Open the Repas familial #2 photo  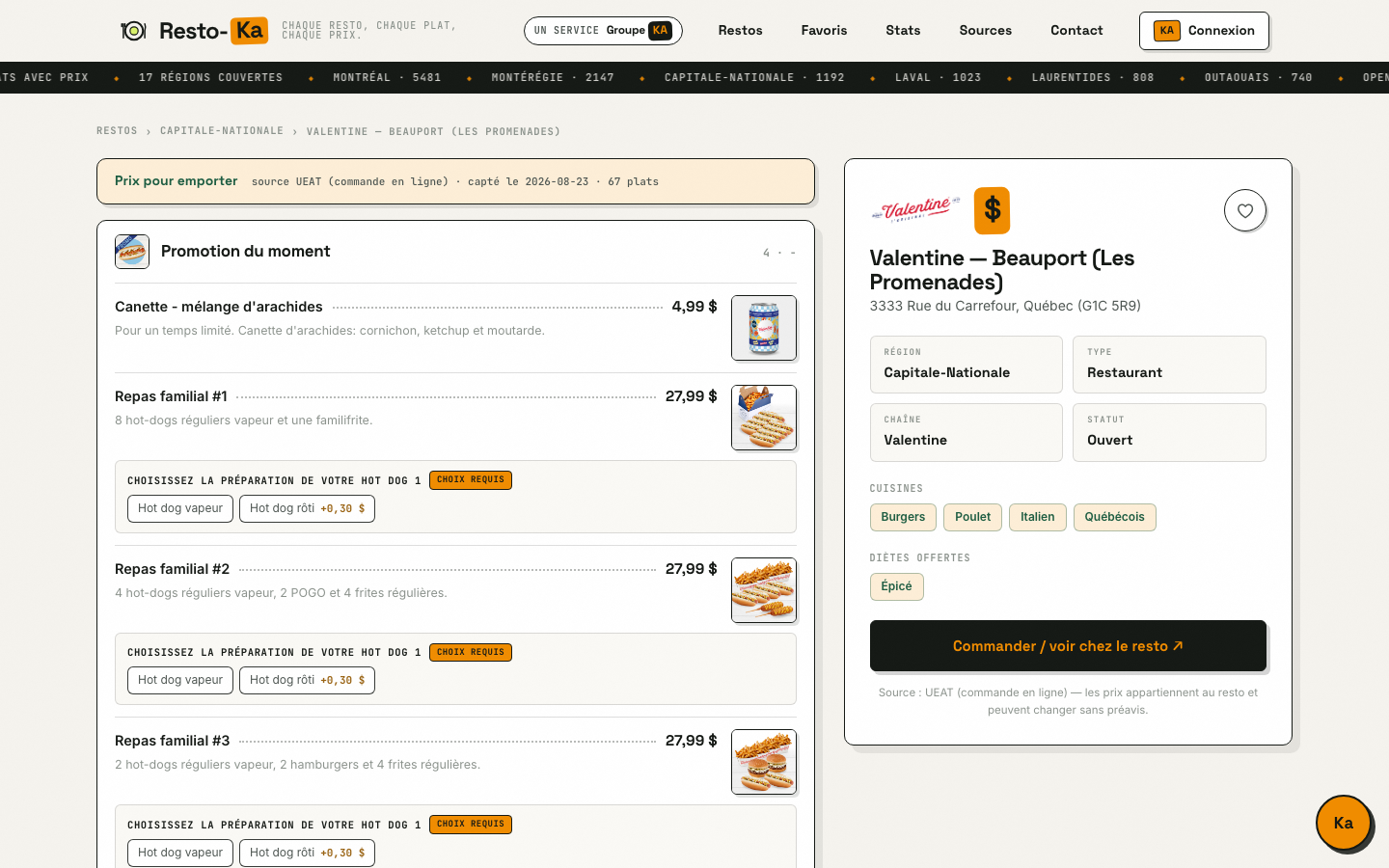(x=764, y=590)
